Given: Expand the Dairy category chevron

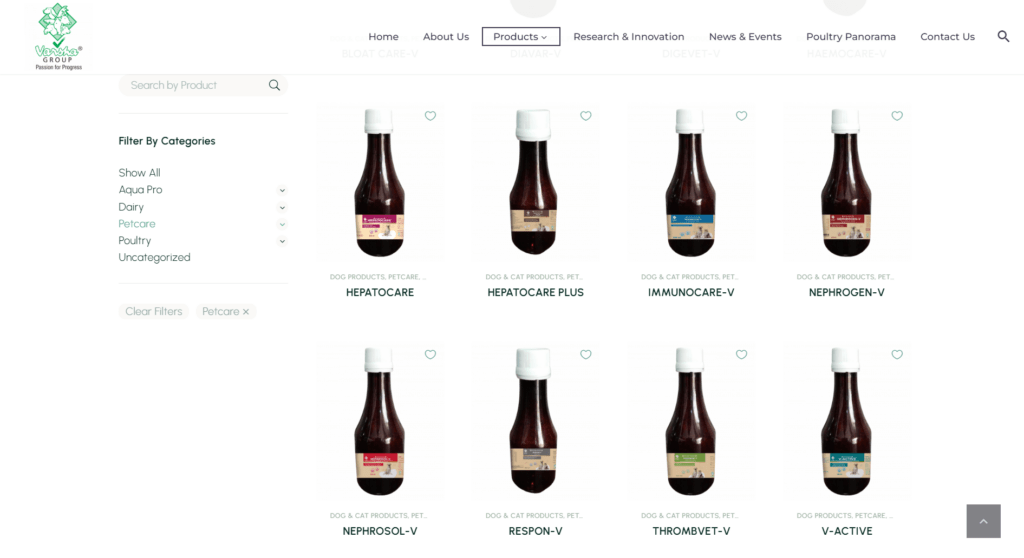Looking at the screenshot, I should [x=282, y=207].
